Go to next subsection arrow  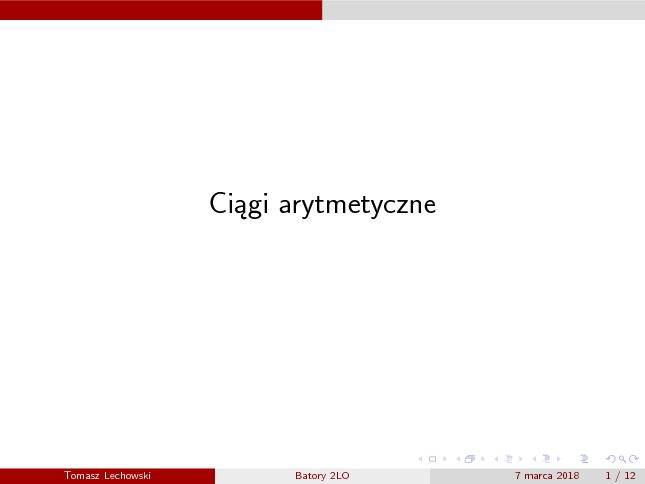(x=521, y=459)
